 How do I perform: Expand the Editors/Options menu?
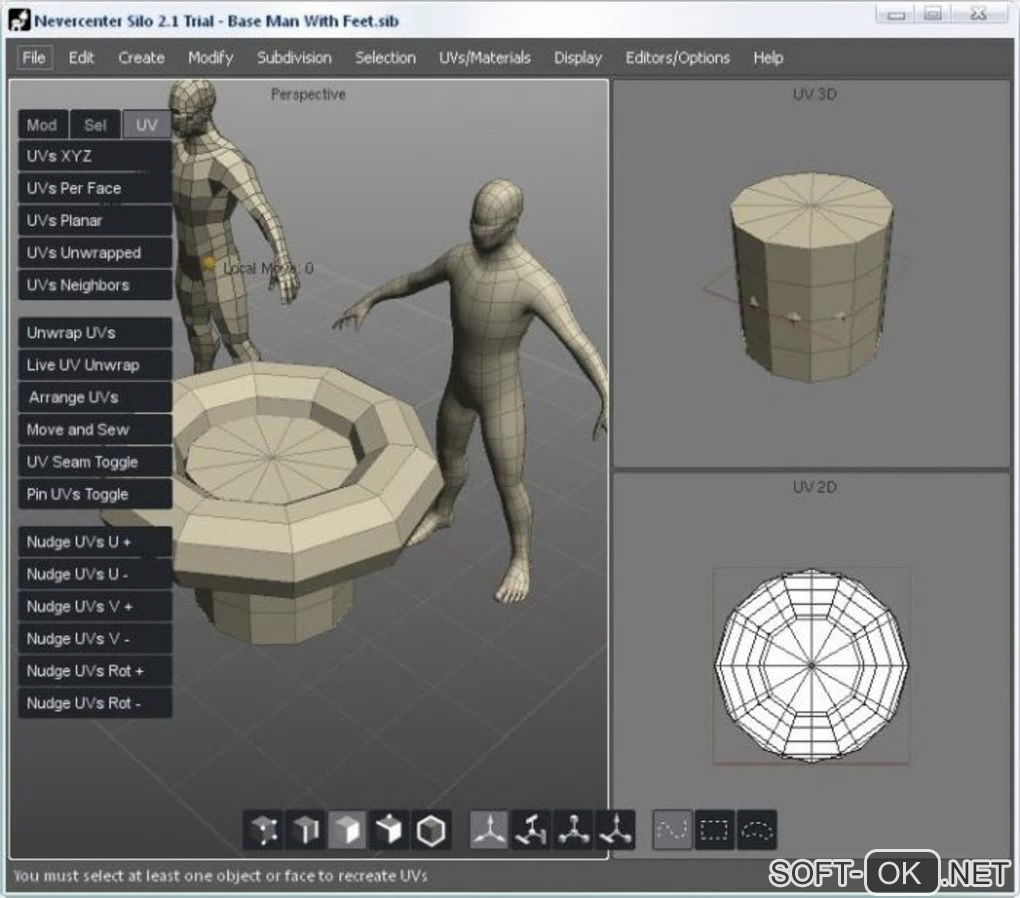point(677,58)
